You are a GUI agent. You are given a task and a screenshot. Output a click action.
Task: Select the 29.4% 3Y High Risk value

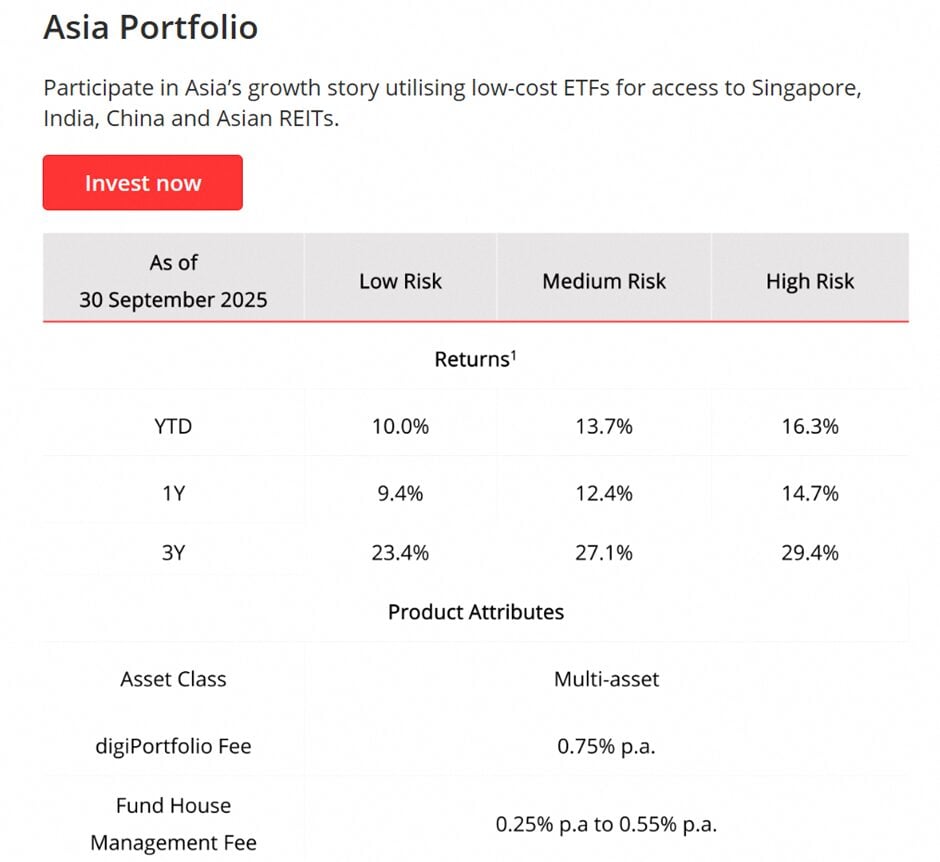tap(810, 552)
